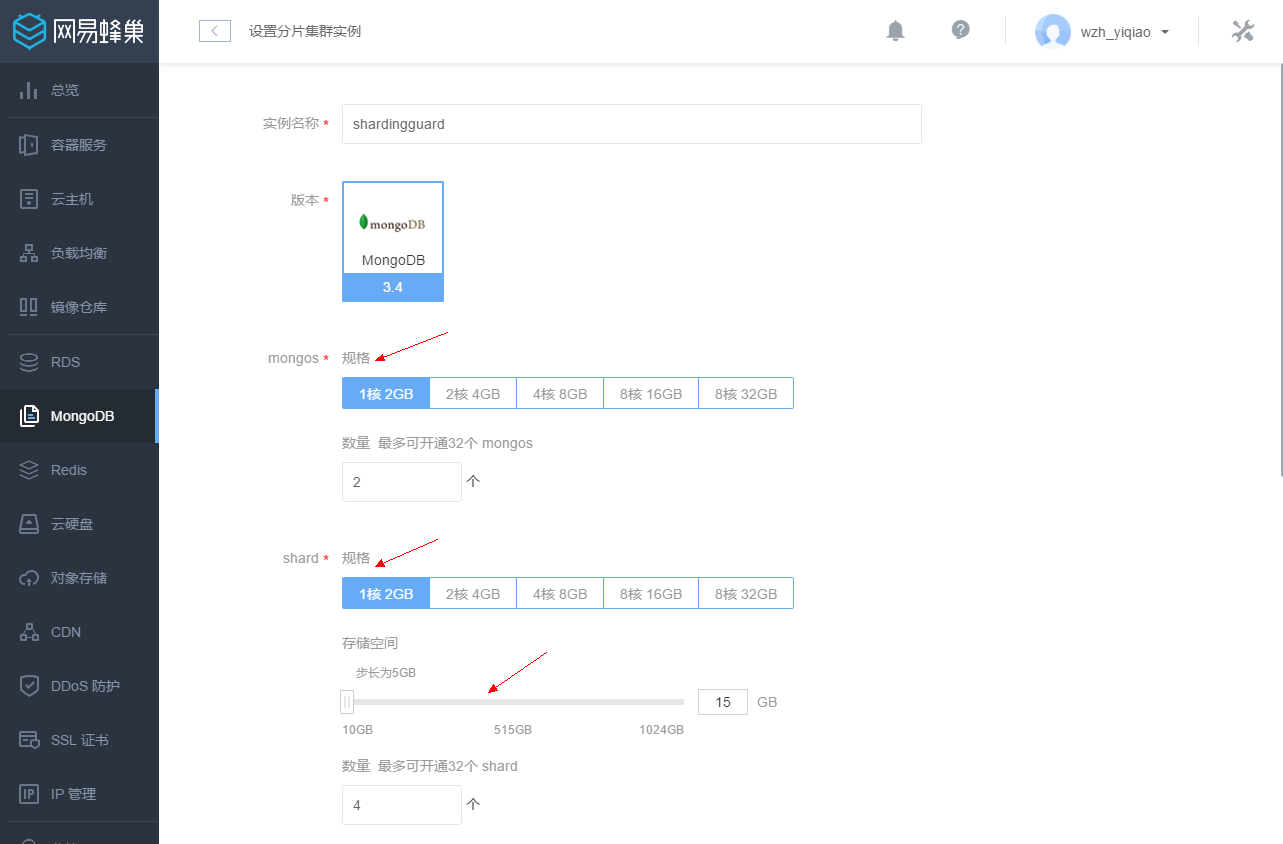The image size is (1283, 844).
Task: Click the object storage cloud icon
Action: pos(29,578)
